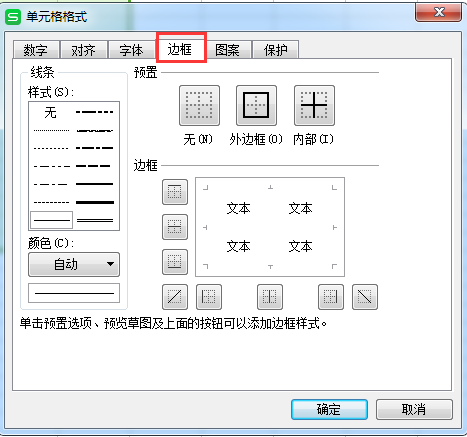Toggle the inside horizontal border button
The height and width of the screenshot is (437, 467).
pos(175,227)
